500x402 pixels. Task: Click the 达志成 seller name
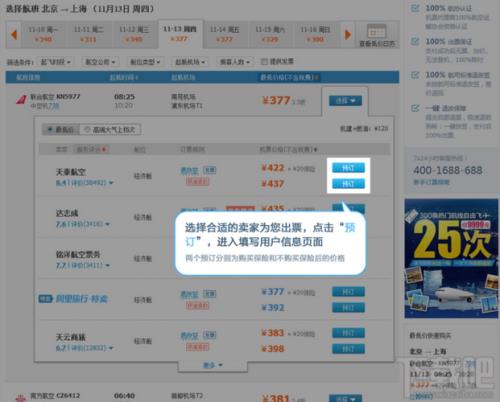pyautogui.click(x=67, y=213)
